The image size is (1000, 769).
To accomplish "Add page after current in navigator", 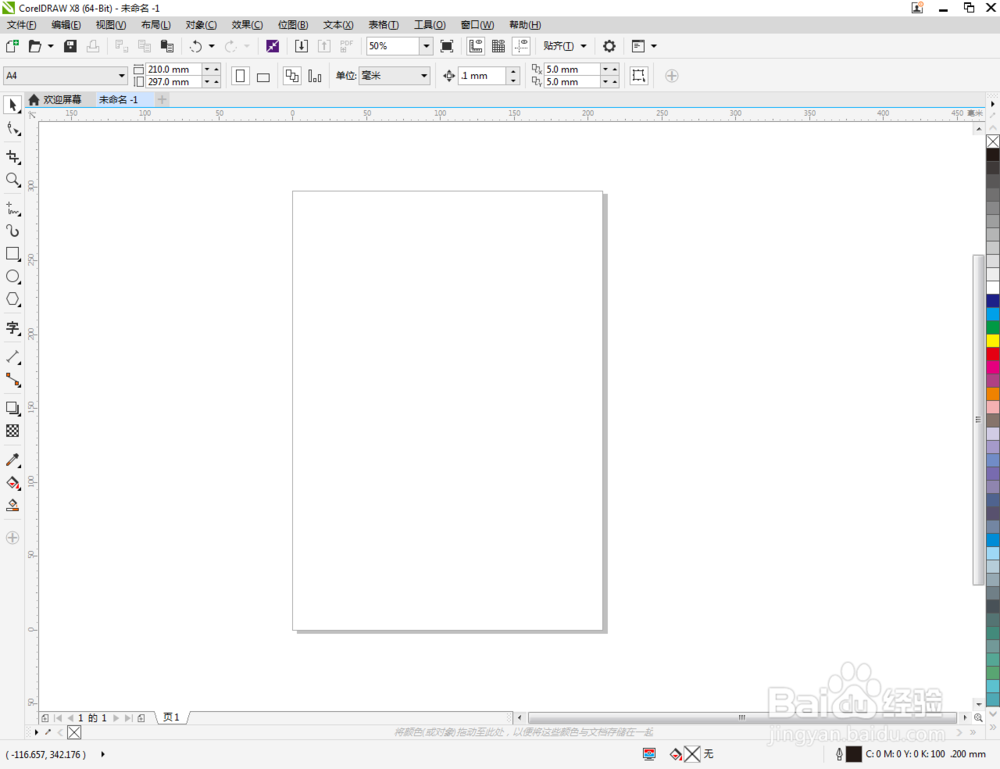I will click(142, 718).
